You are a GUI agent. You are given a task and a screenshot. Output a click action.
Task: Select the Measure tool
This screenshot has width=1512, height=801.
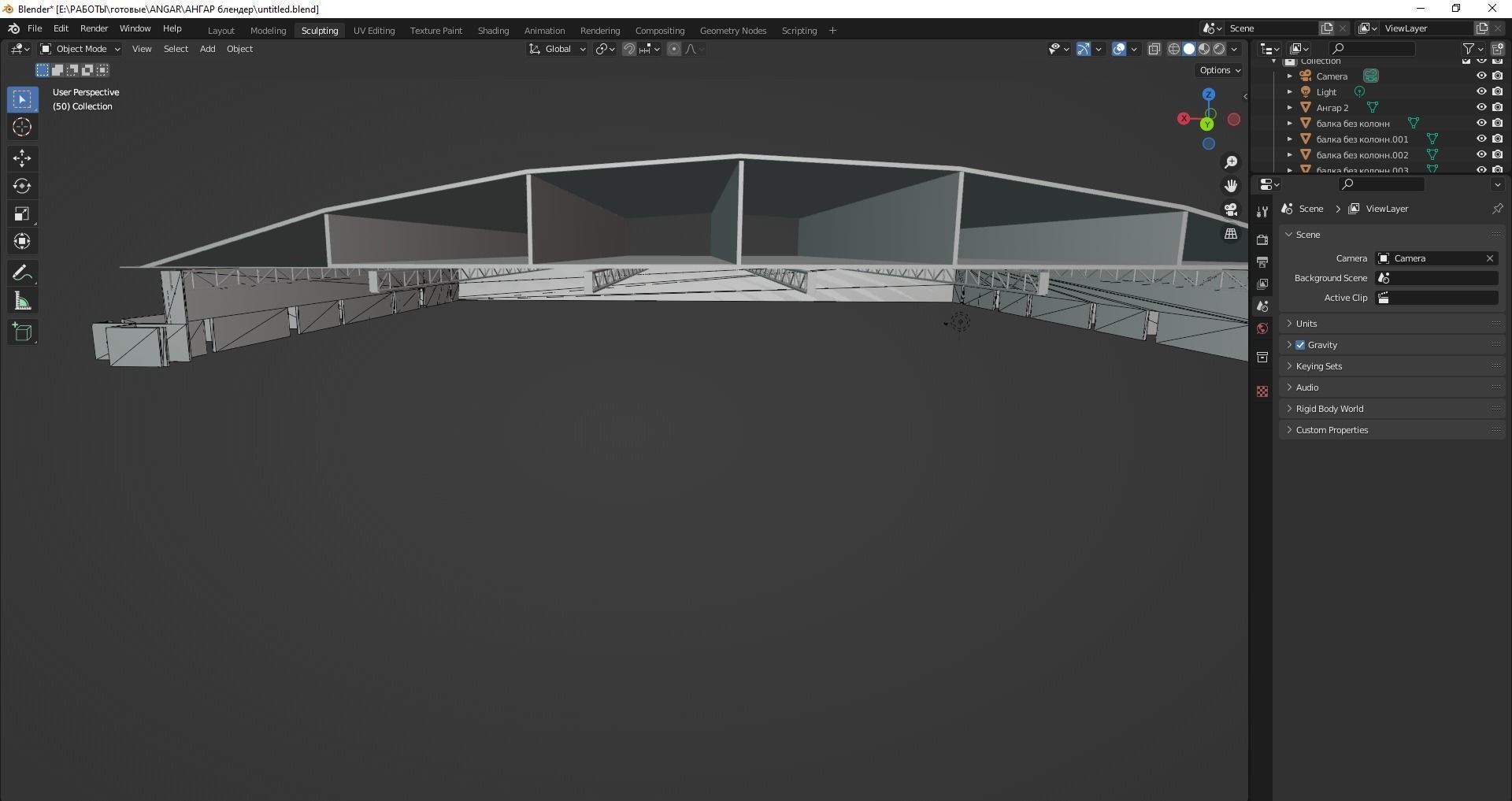click(22, 299)
